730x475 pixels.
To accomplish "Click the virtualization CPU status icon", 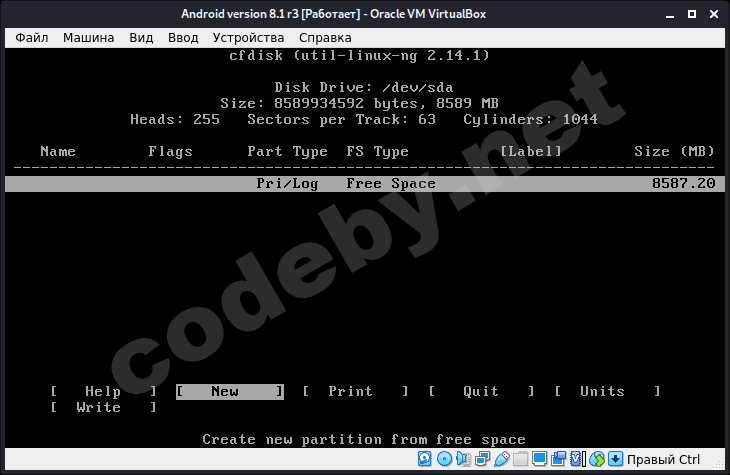I will (577, 459).
